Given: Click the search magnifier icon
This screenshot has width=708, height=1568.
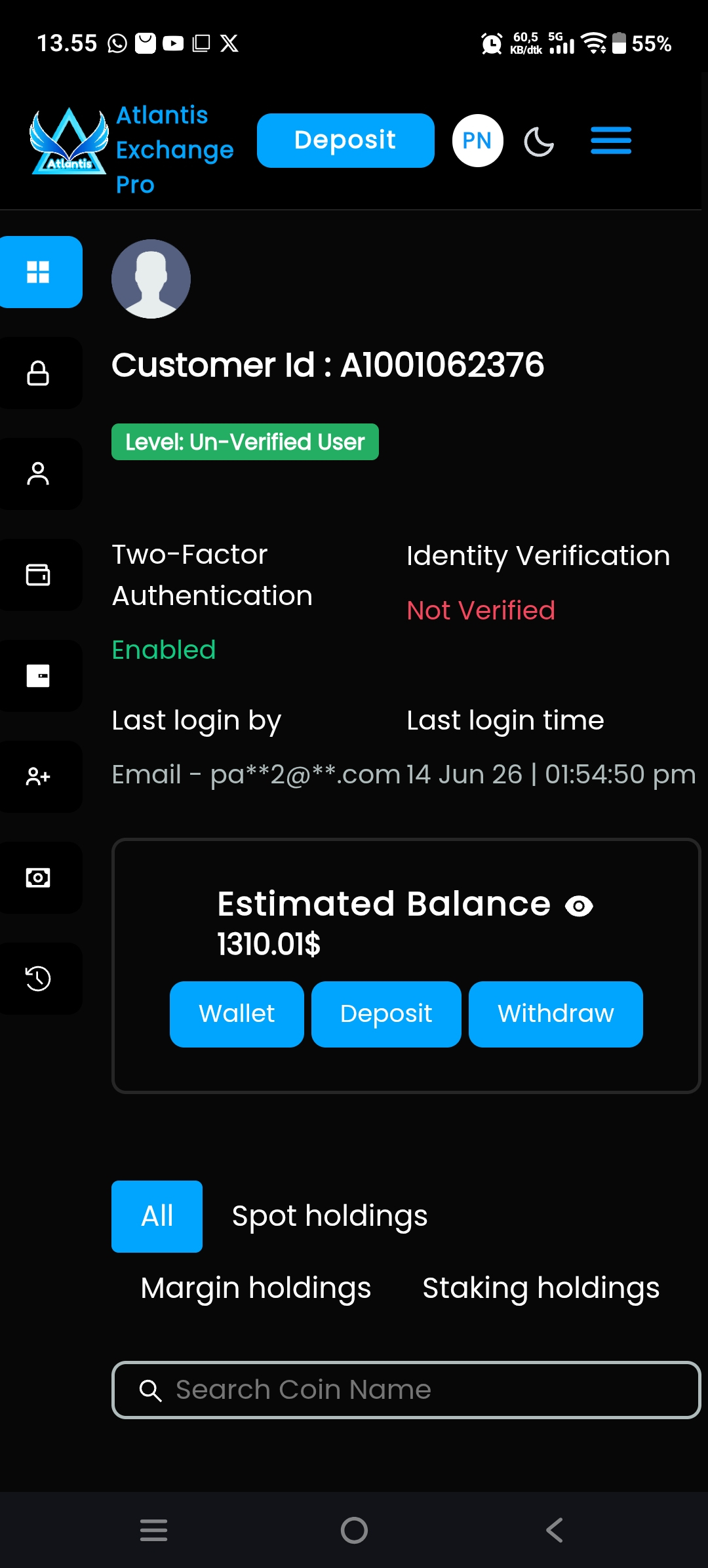Looking at the screenshot, I should (150, 1390).
